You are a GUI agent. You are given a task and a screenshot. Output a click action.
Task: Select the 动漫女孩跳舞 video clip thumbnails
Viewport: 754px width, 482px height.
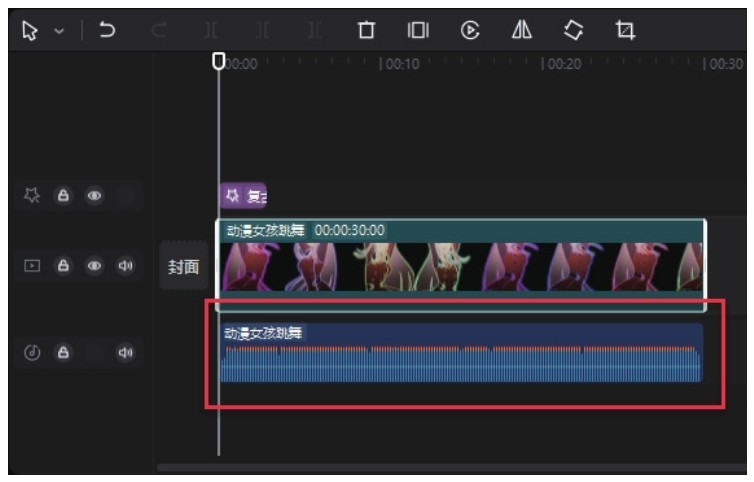461,267
